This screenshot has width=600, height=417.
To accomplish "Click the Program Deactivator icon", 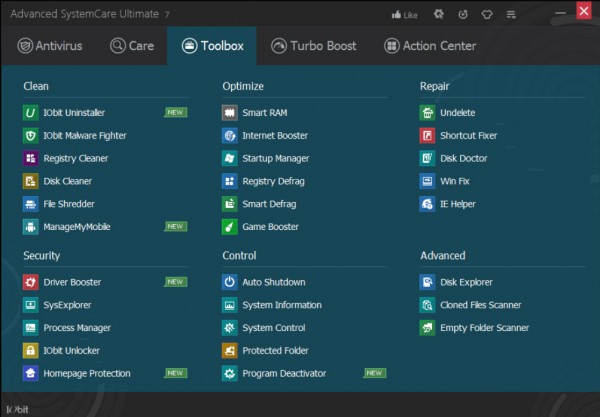I will [x=230, y=373].
